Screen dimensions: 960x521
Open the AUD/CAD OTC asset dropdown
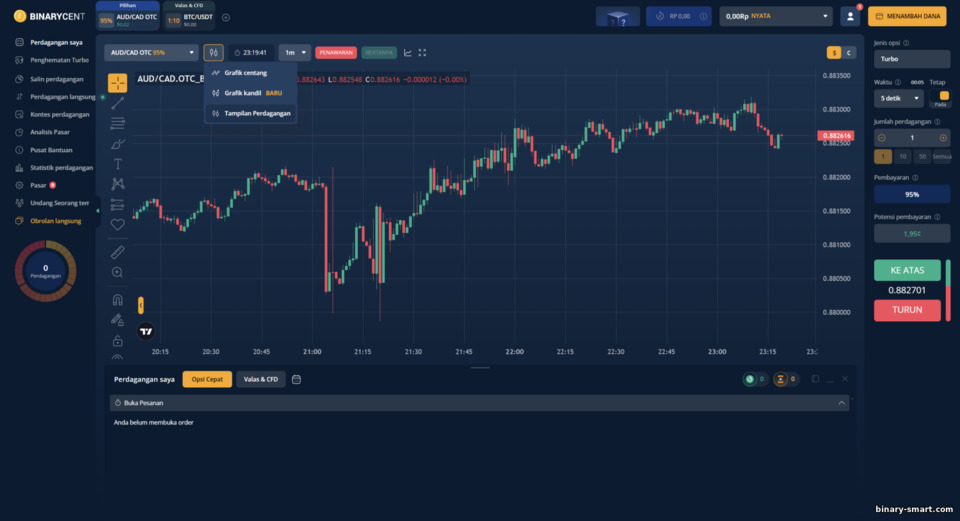[x=151, y=53]
